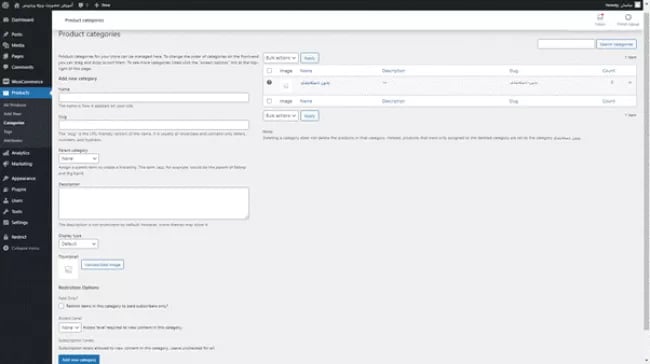Screen dimensions: 650x364
Task: Sort by Description in the table footer
Action: pyautogui.click(x=393, y=101)
